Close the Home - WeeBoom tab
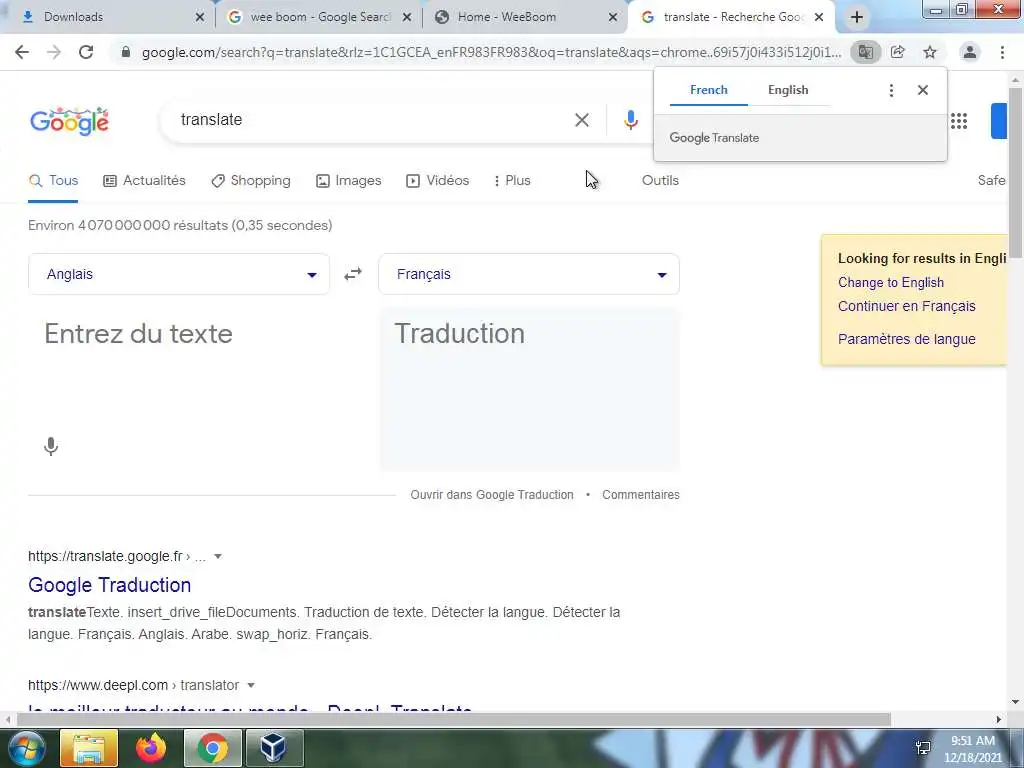The height and width of the screenshot is (768, 1024). pyautogui.click(x=613, y=18)
